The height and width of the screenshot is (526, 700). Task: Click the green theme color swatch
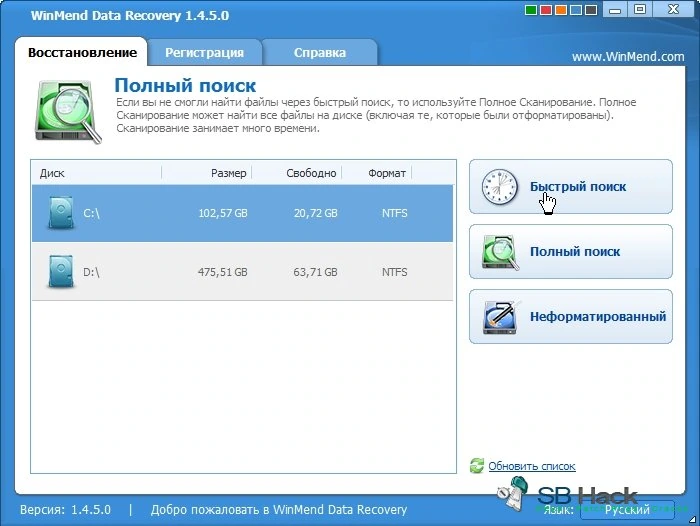point(531,10)
